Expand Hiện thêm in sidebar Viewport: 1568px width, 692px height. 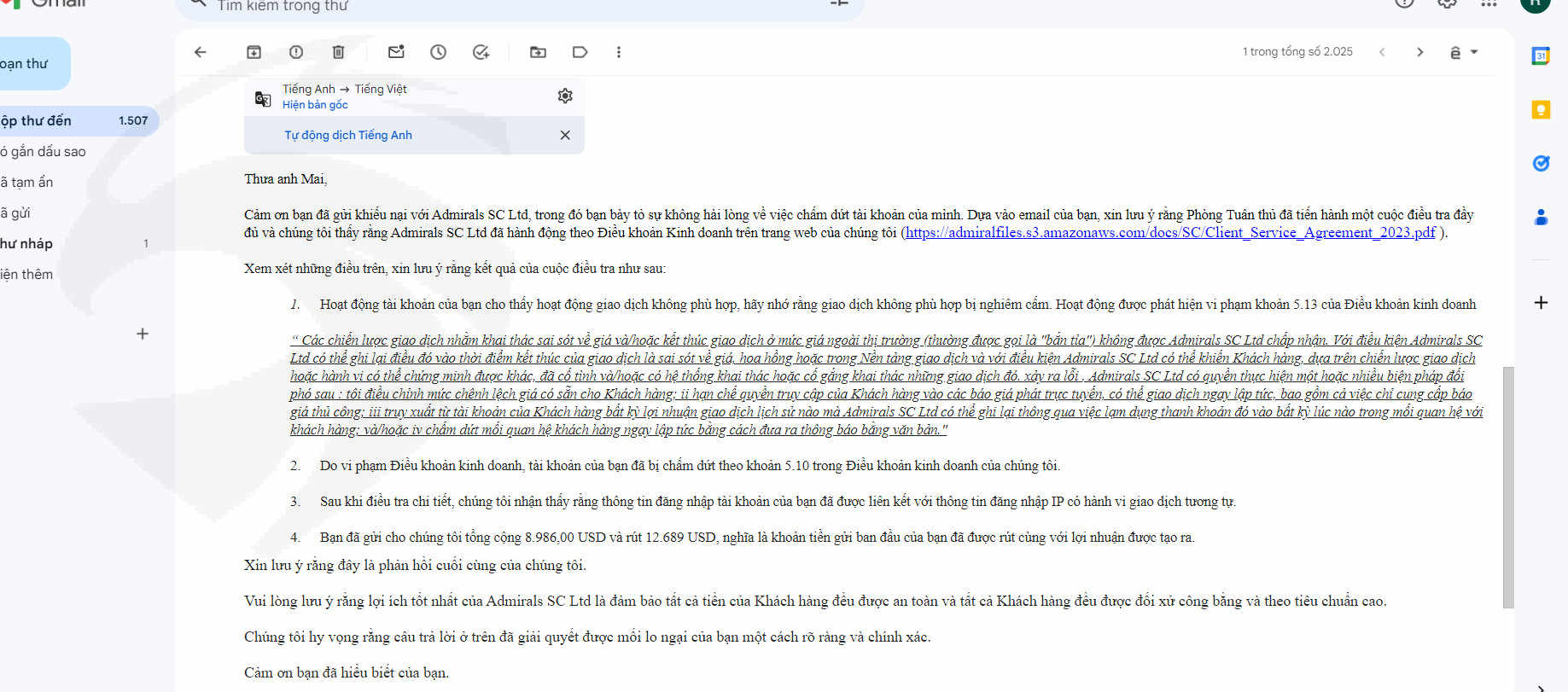pos(26,274)
